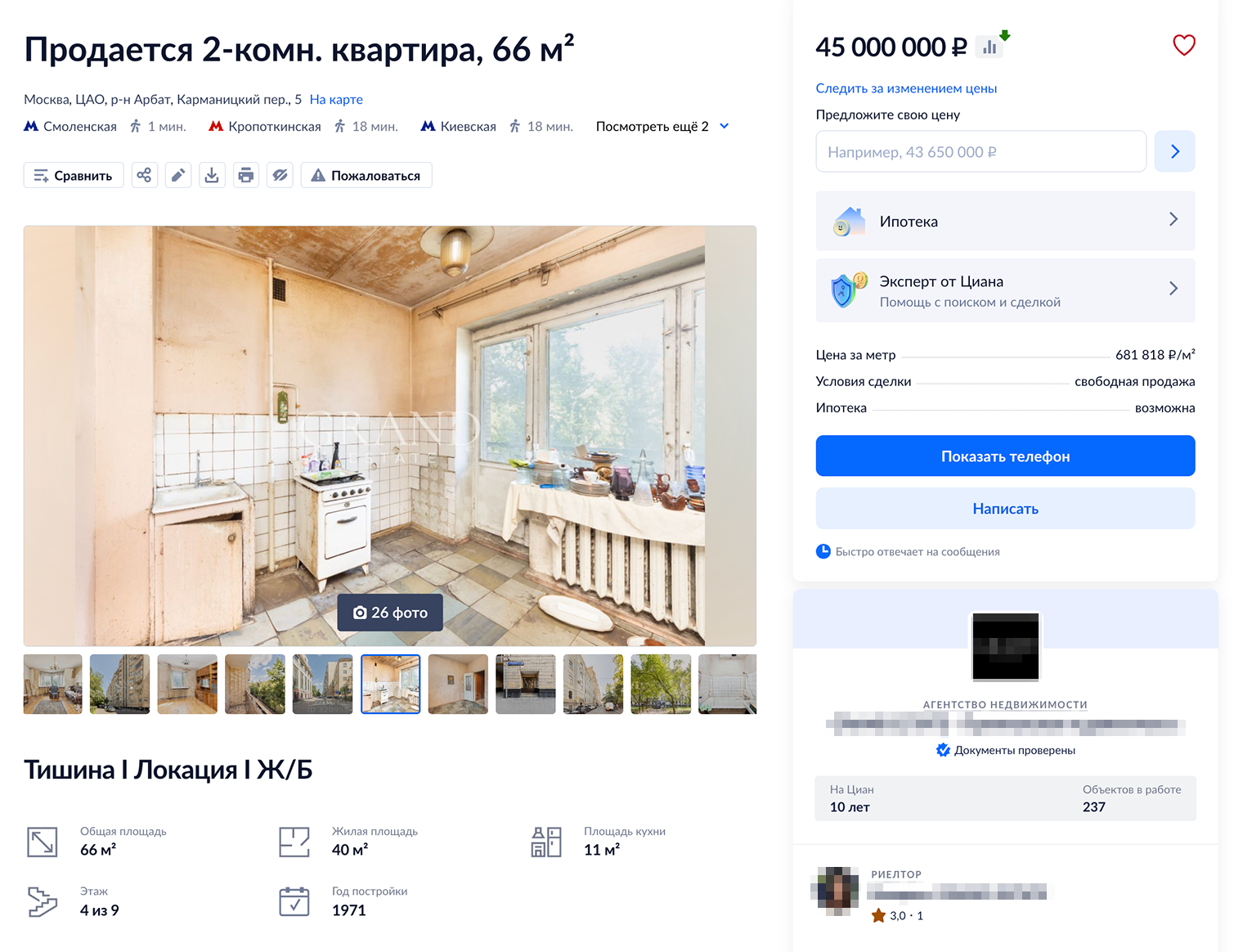1243x952 pixels.
Task: Download the listing with the download icon
Action: click(x=212, y=175)
